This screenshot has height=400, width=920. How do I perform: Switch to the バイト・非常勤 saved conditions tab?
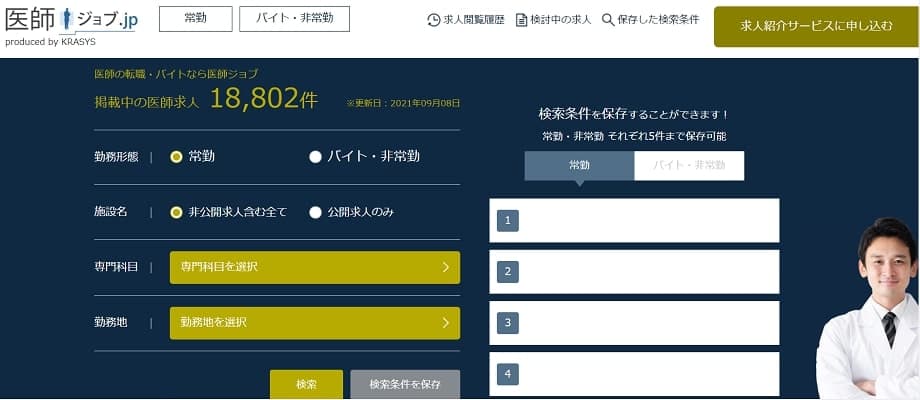pyautogui.click(x=689, y=166)
